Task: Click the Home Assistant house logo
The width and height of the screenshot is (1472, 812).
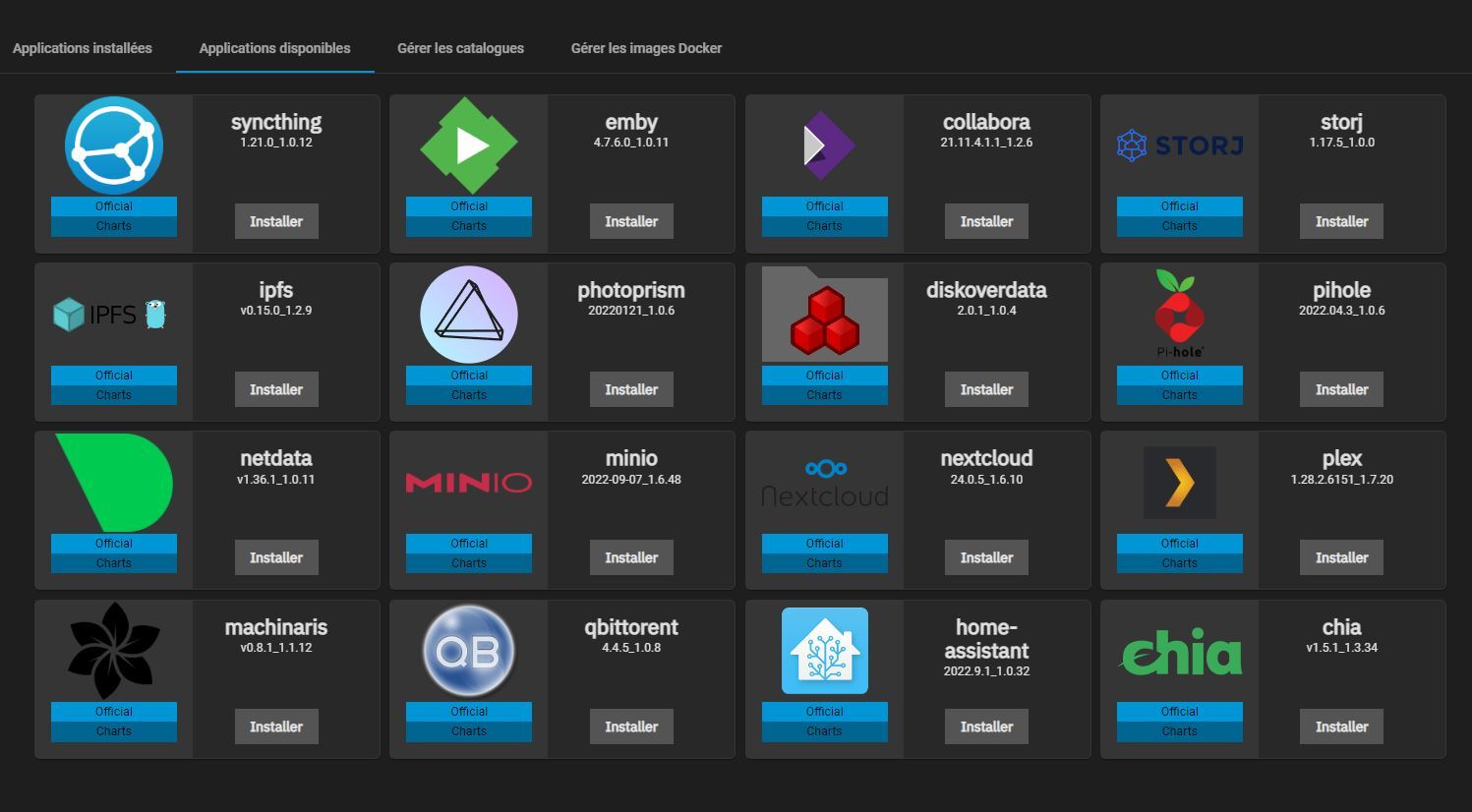Action: pyautogui.click(x=825, y=651)
